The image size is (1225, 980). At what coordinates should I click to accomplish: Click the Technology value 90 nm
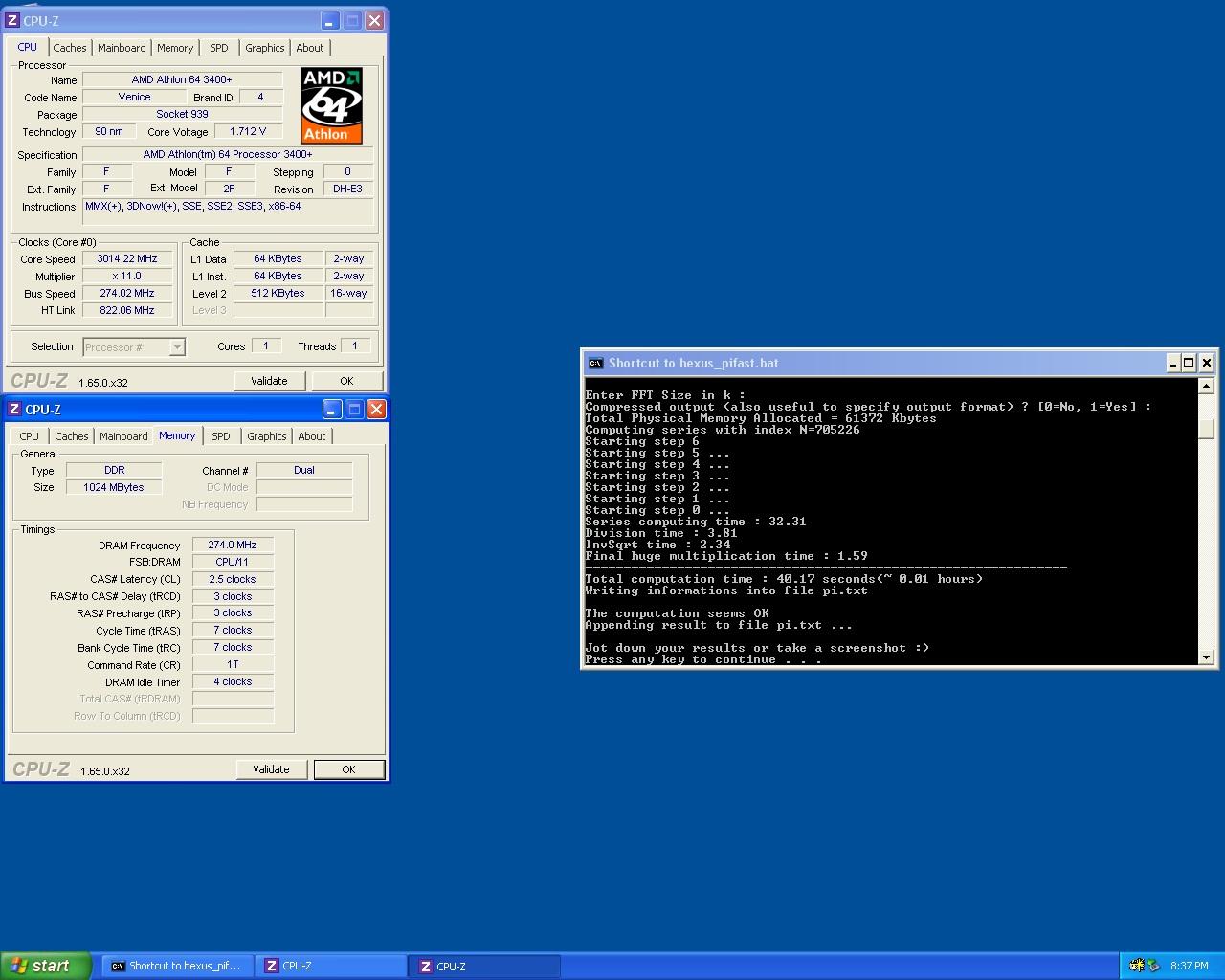click(x=109, y=131)
